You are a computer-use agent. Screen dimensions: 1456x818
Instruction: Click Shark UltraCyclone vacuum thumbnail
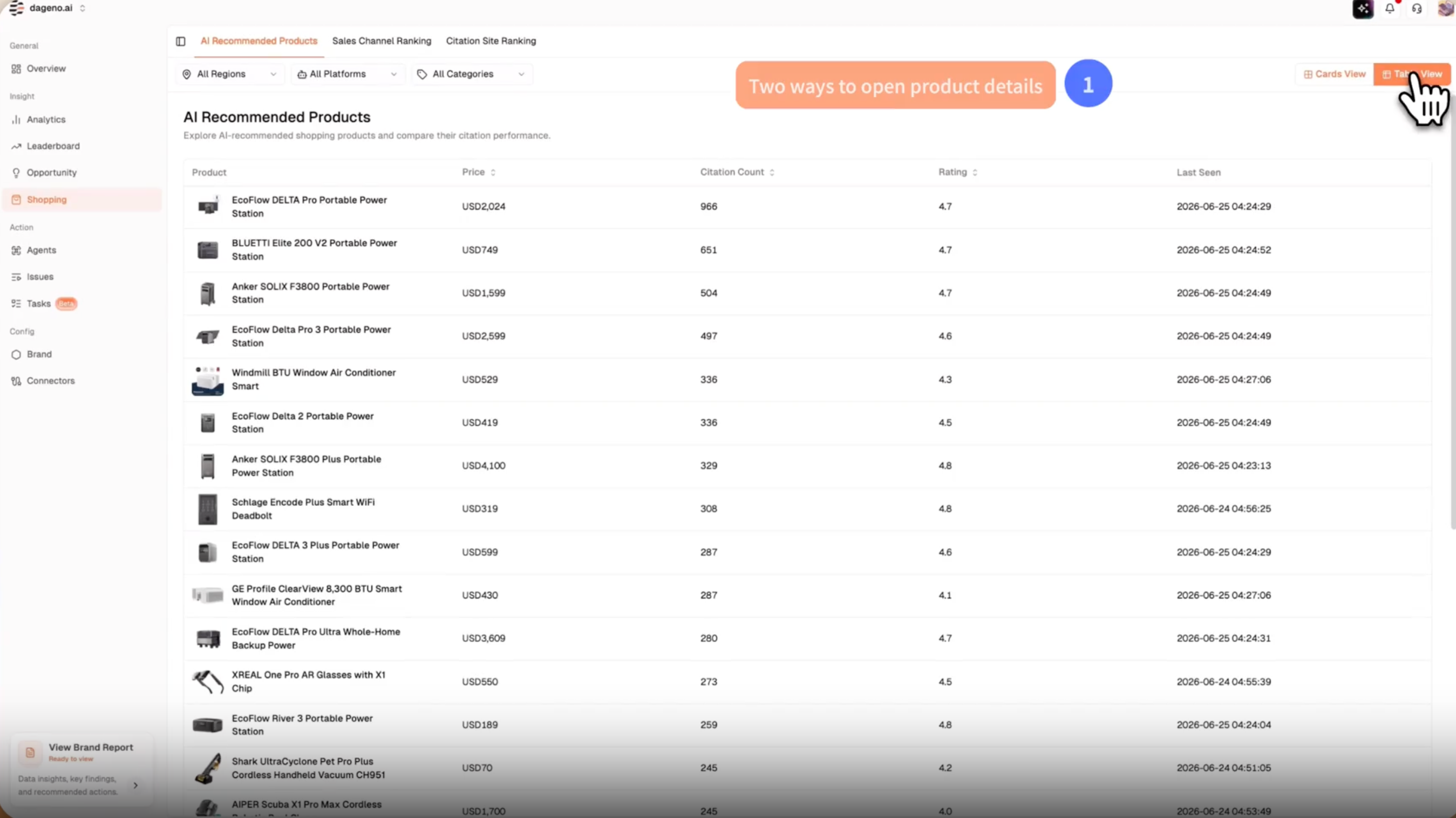point(208,768)
